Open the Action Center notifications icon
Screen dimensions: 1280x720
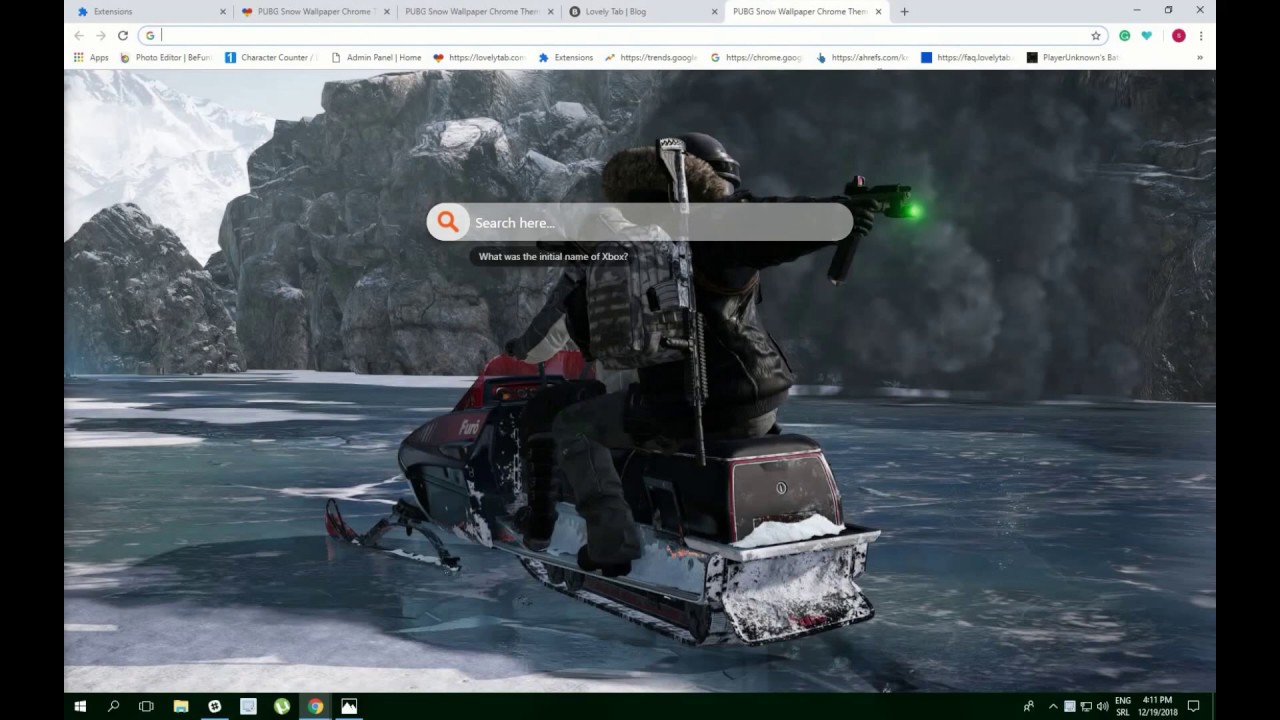pyautogui.click(x=1194, y=706)
